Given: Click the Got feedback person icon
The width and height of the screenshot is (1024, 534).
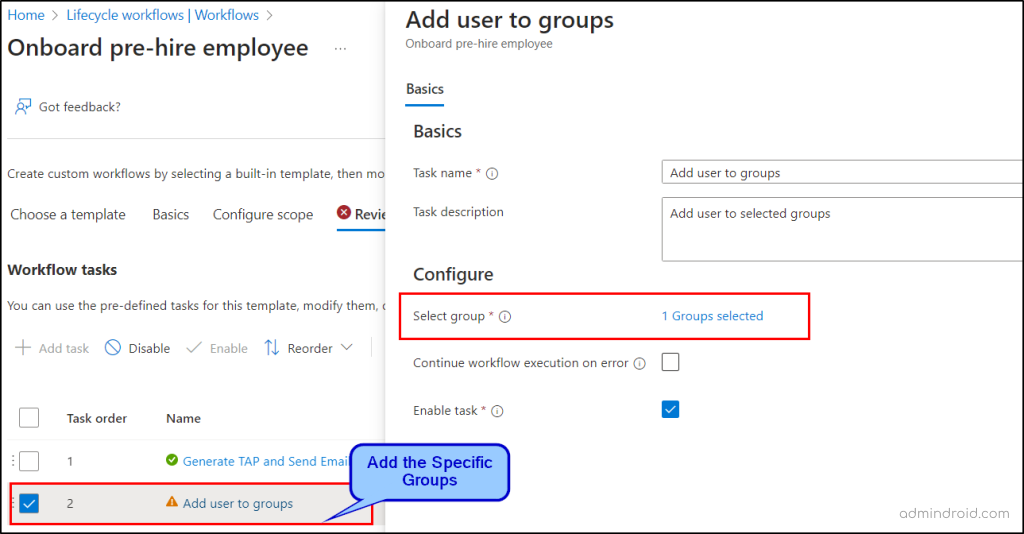Looking at the screenshot, I should 24,107.
